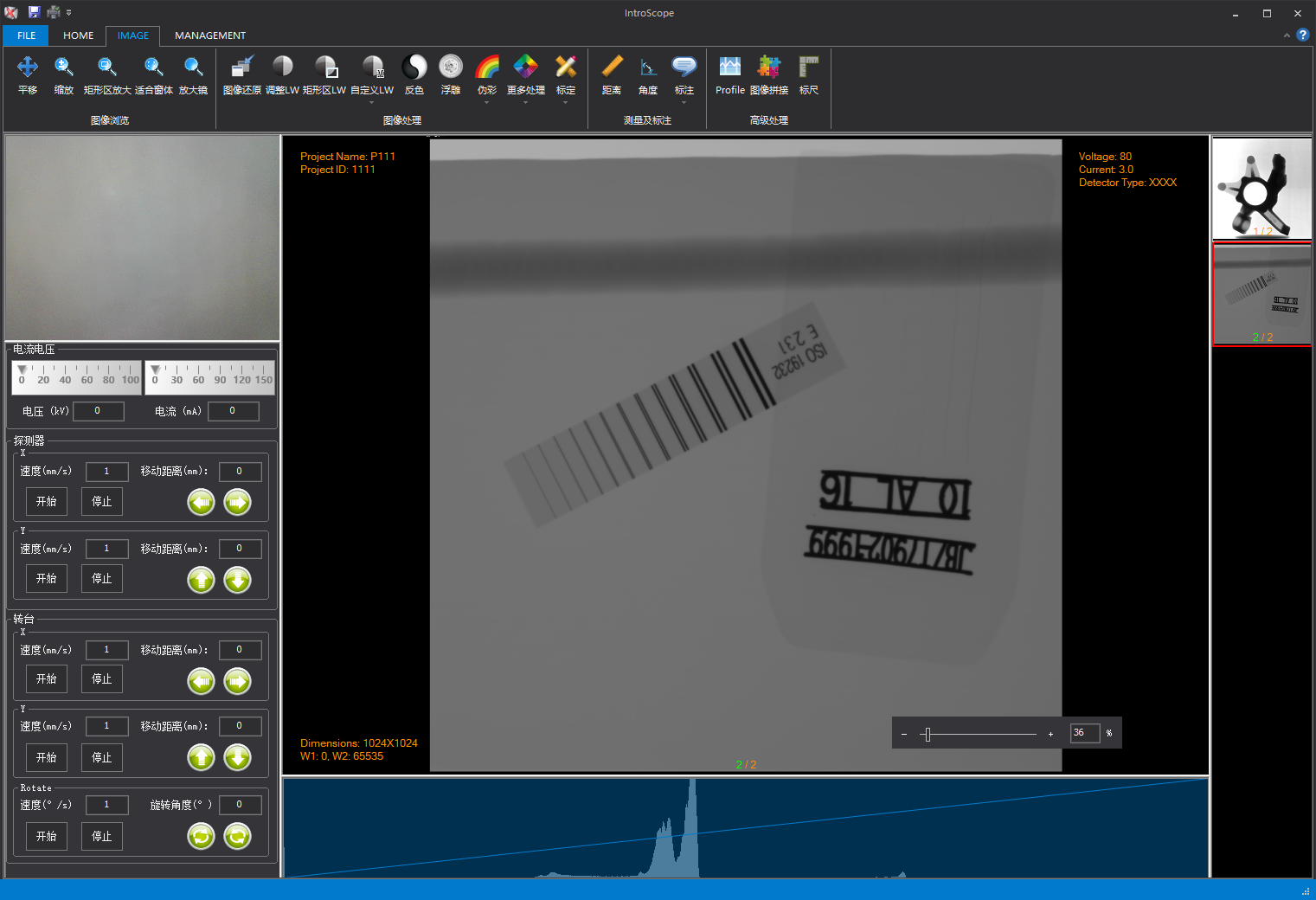Click the print icon in title bar

[54, 12]
